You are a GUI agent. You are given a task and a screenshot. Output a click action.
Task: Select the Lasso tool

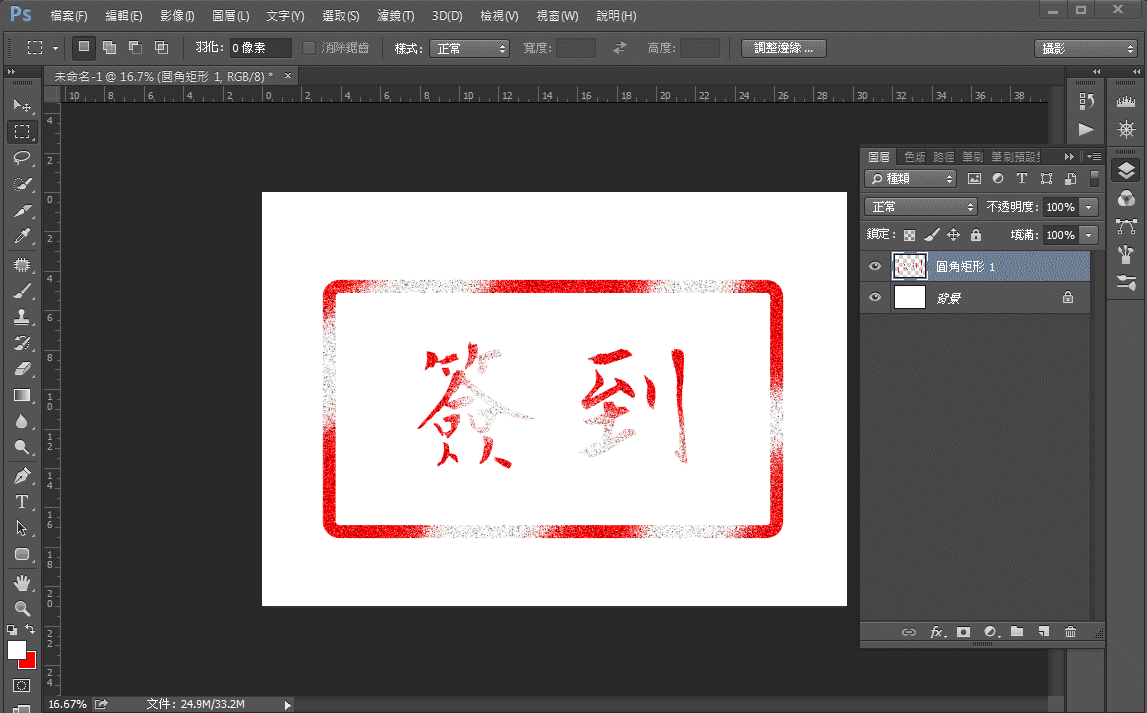click(x=22, y=158)
